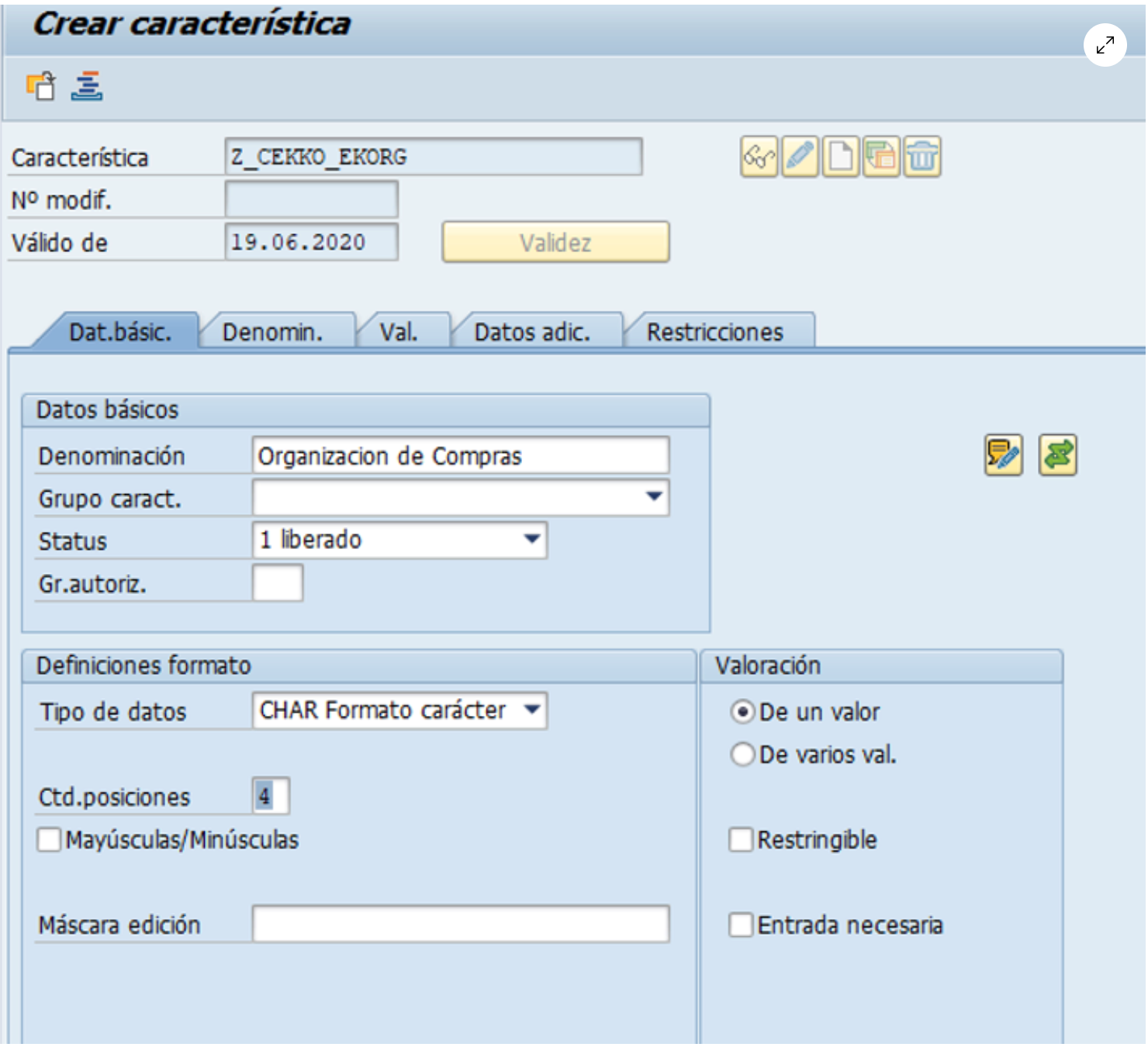Click the blue stacked lines toolbar icon
This screenshot has width=1148, height=1047.
[x=87, y=86]
